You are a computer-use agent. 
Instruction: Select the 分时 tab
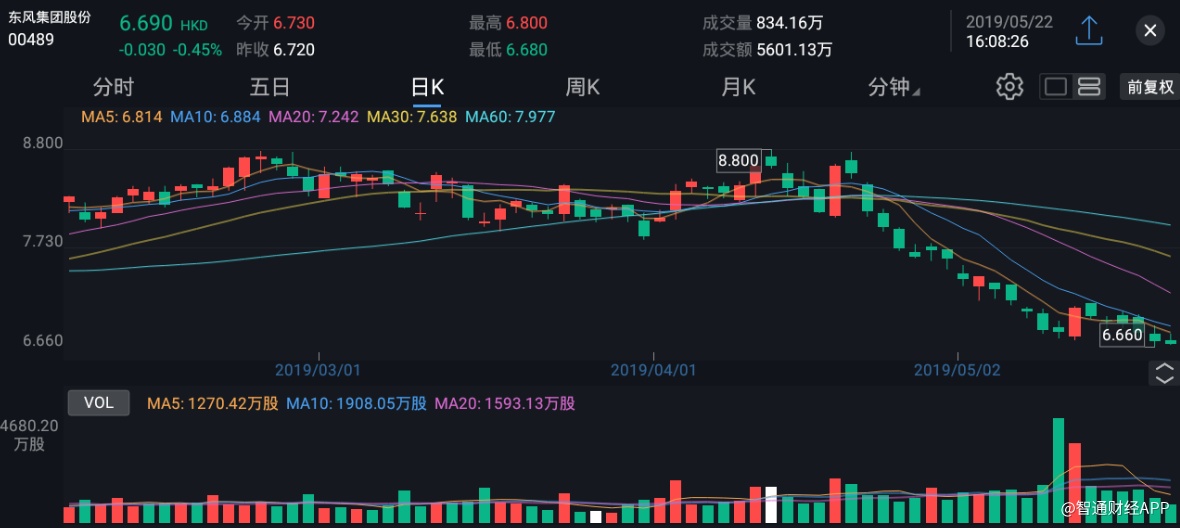point(114,87)
